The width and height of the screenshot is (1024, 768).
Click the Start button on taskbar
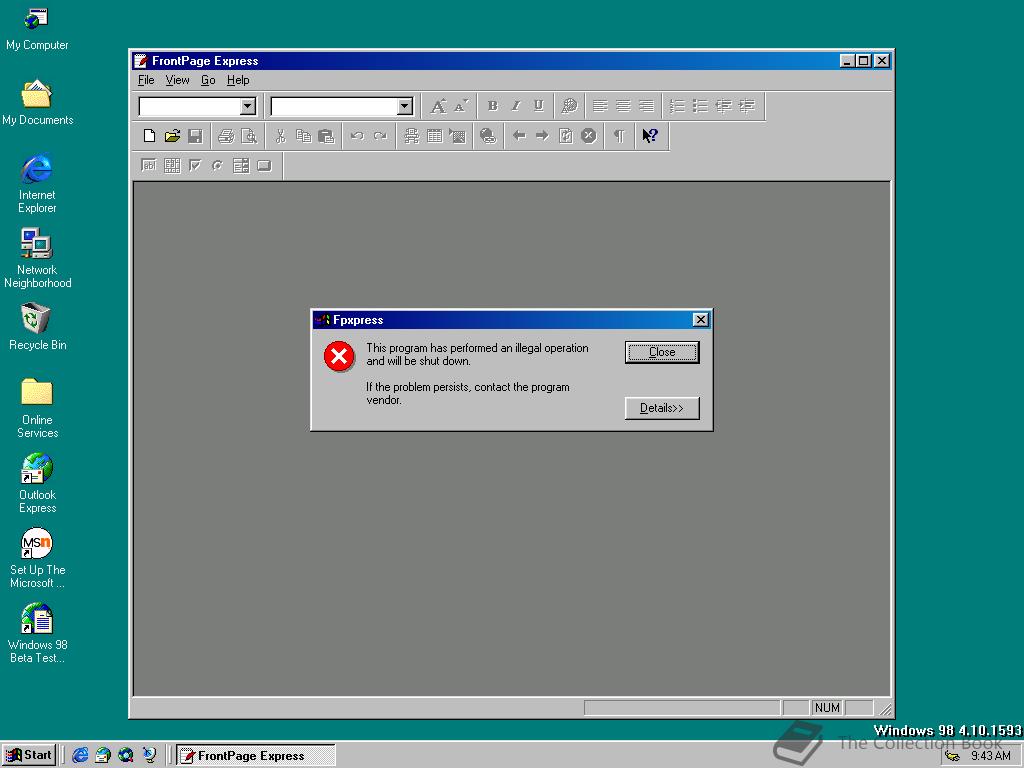[x=29, y=755]
